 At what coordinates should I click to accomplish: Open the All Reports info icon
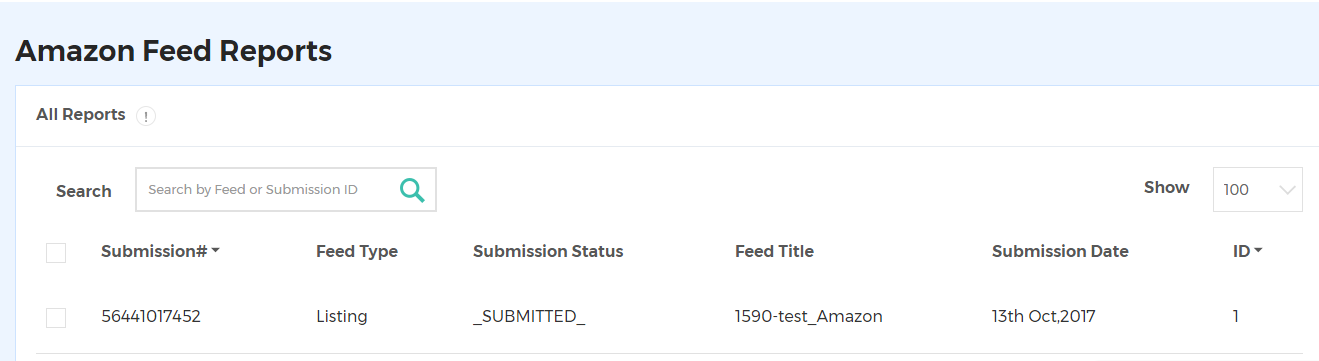tap(146, 116)
